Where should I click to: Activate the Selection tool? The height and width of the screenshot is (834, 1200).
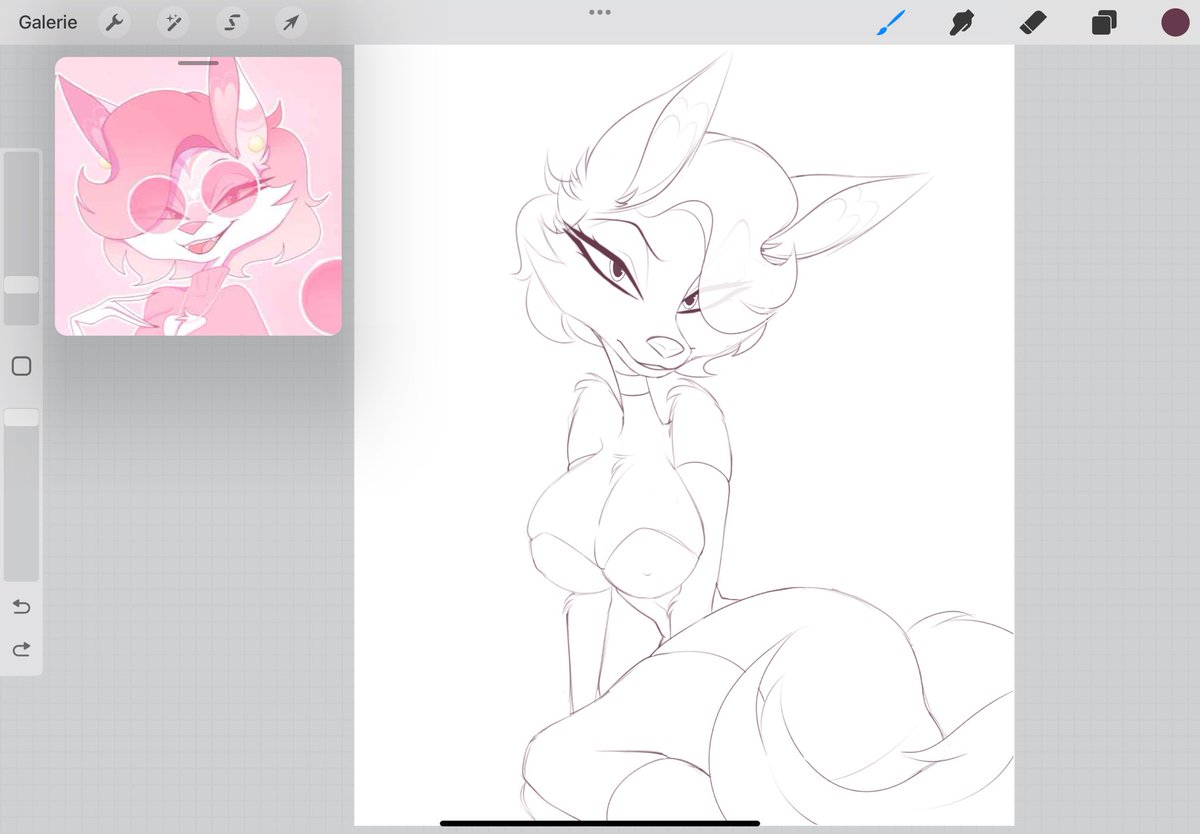pos(232,22)
